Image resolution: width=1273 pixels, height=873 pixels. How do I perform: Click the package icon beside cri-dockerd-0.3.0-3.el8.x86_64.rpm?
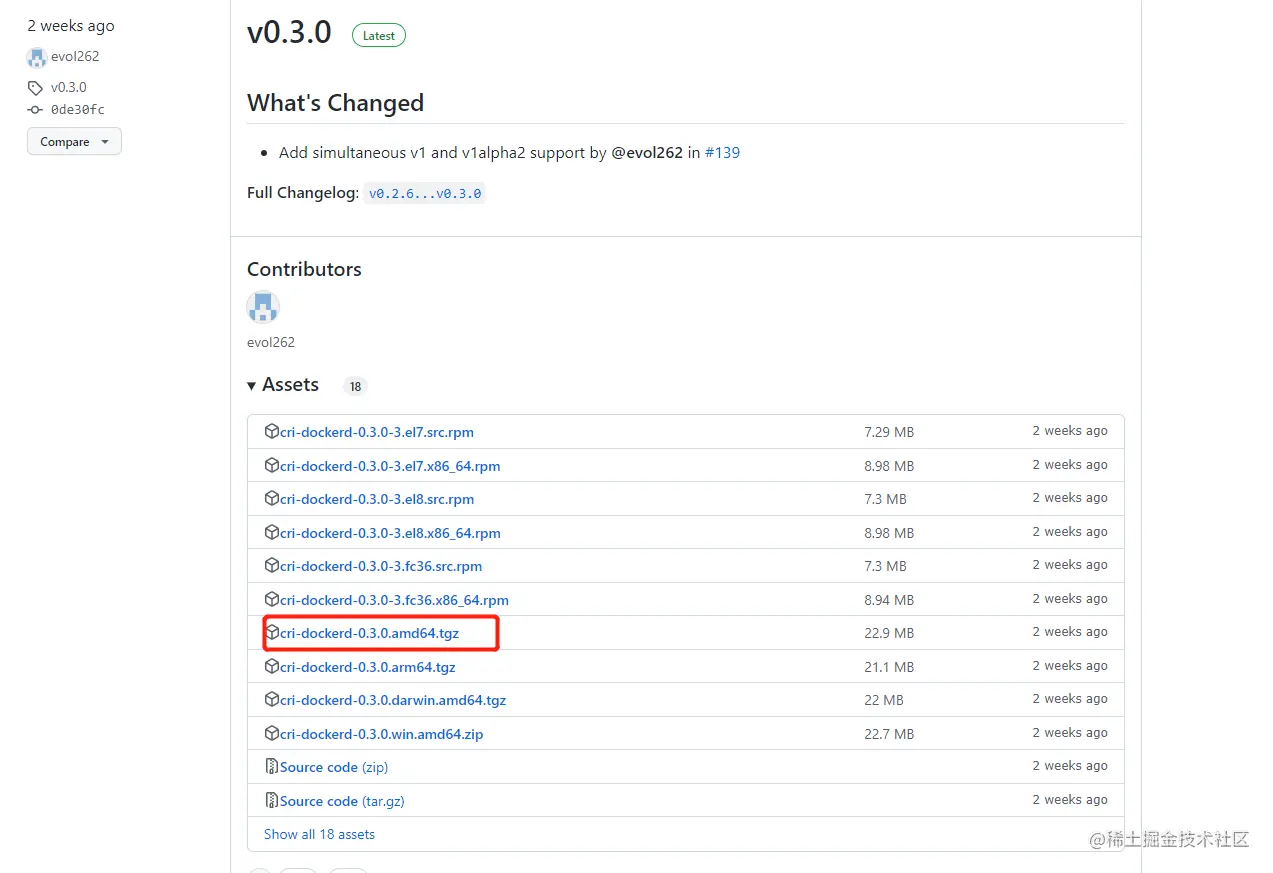[272, 532]
